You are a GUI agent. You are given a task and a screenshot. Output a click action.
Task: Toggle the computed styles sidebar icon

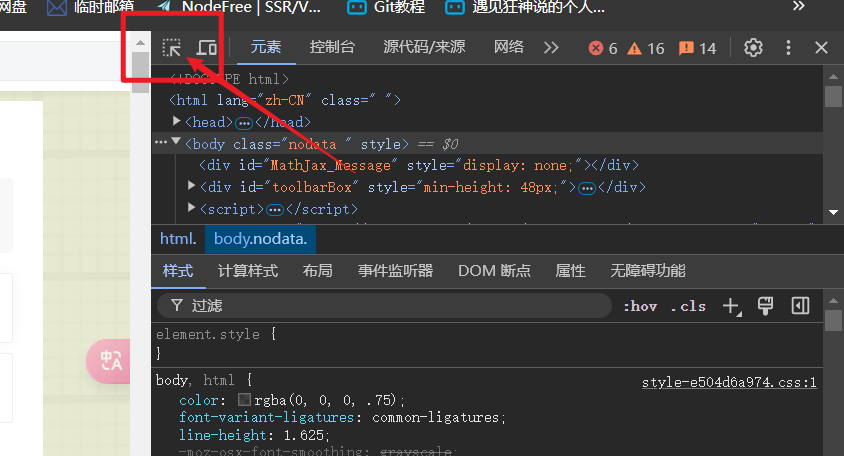tap(800, 306)
